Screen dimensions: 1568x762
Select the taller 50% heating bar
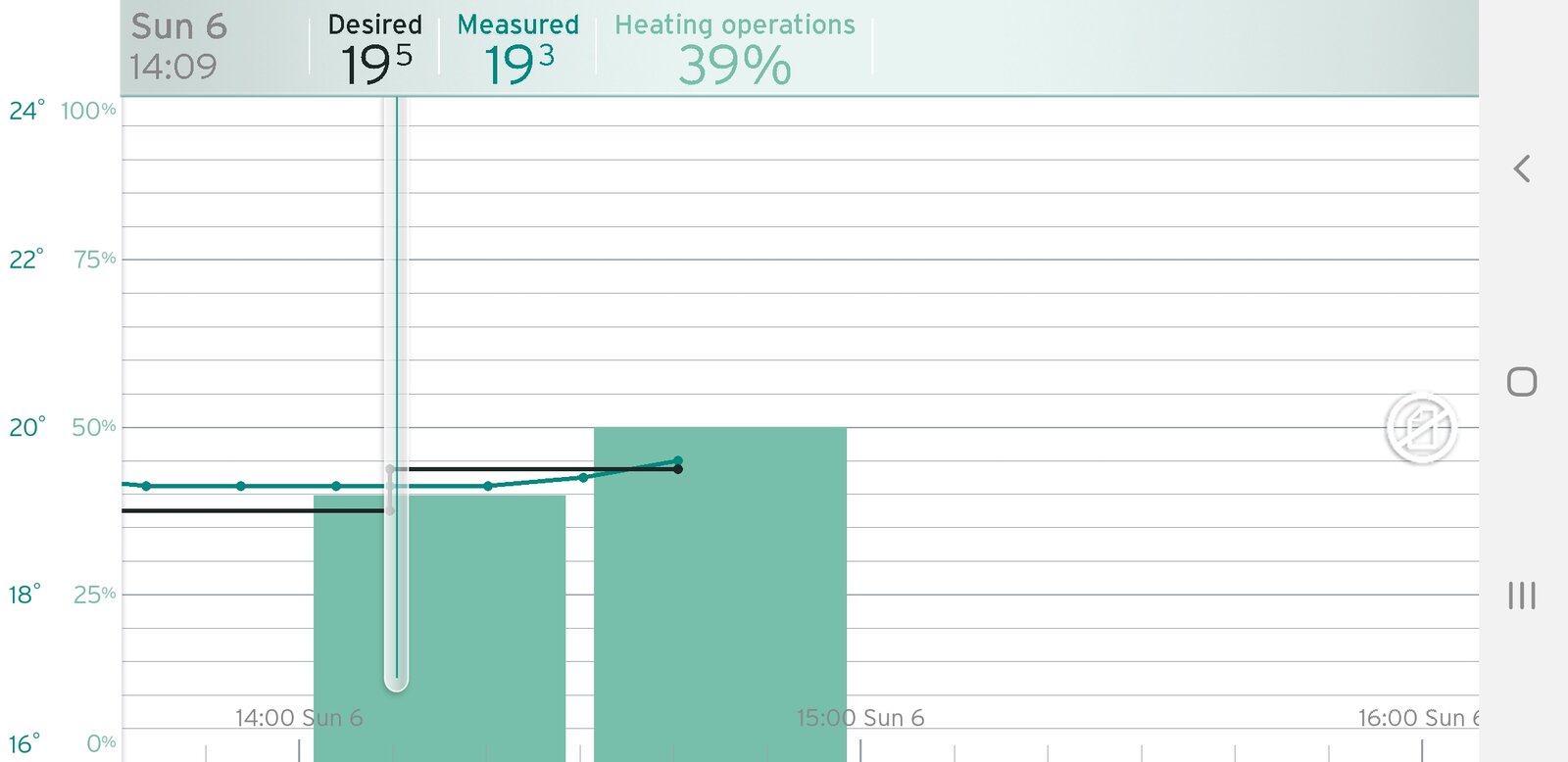coord(719,588)
